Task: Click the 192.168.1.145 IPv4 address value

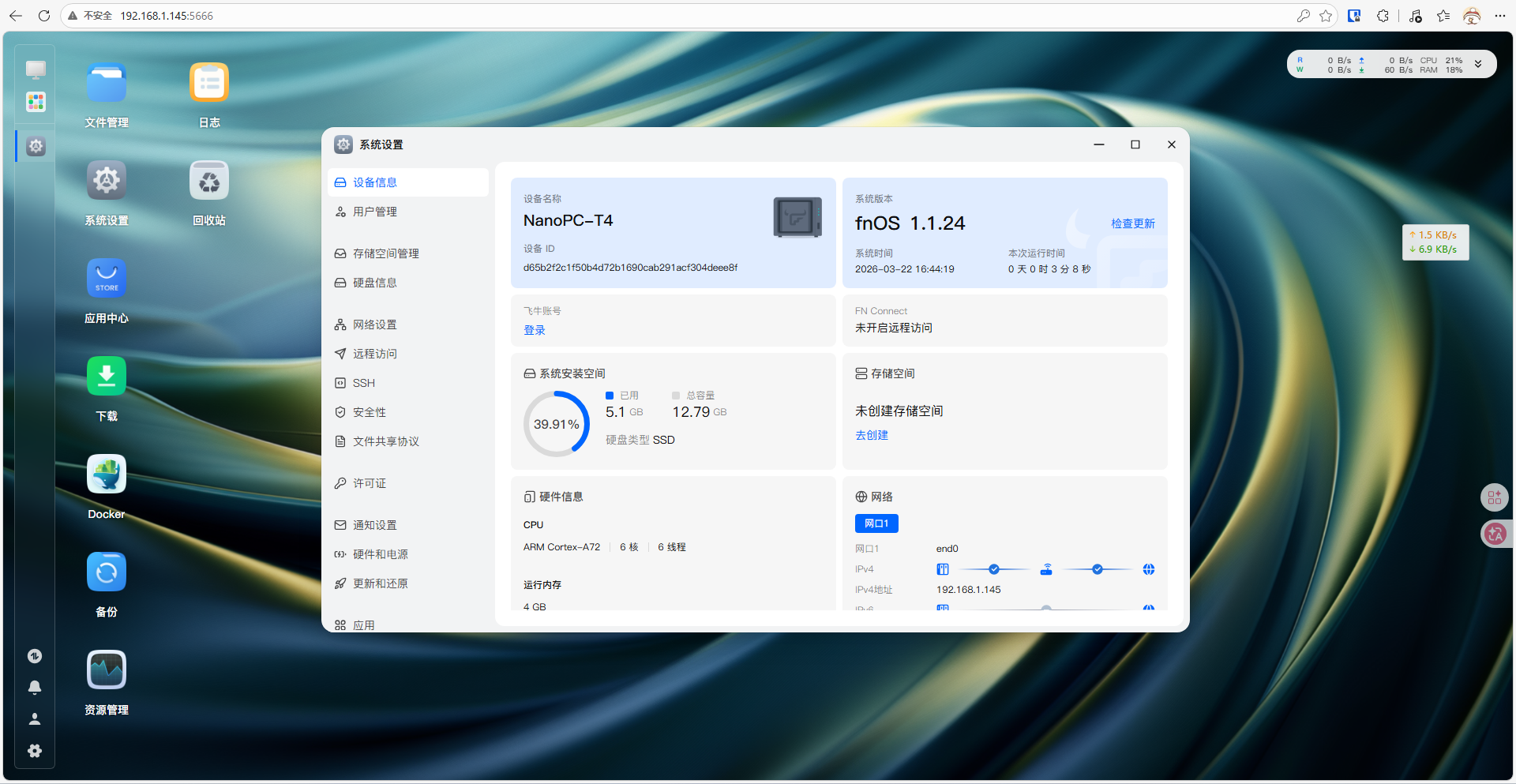Action: (x=969, y=590)
